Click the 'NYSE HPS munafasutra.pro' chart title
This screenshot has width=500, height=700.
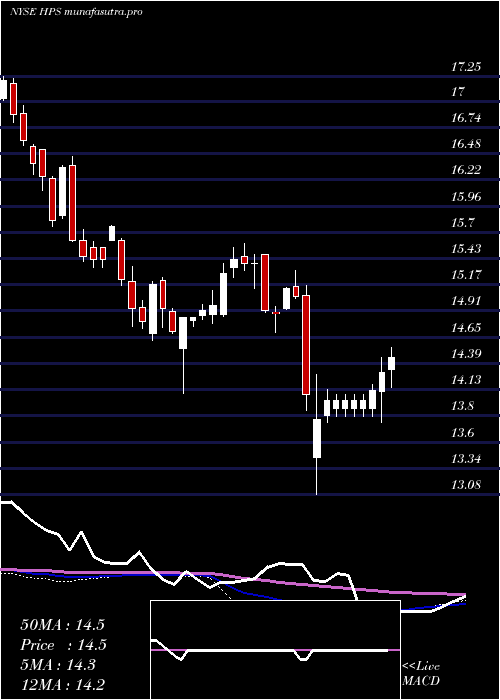pos(76,12)
